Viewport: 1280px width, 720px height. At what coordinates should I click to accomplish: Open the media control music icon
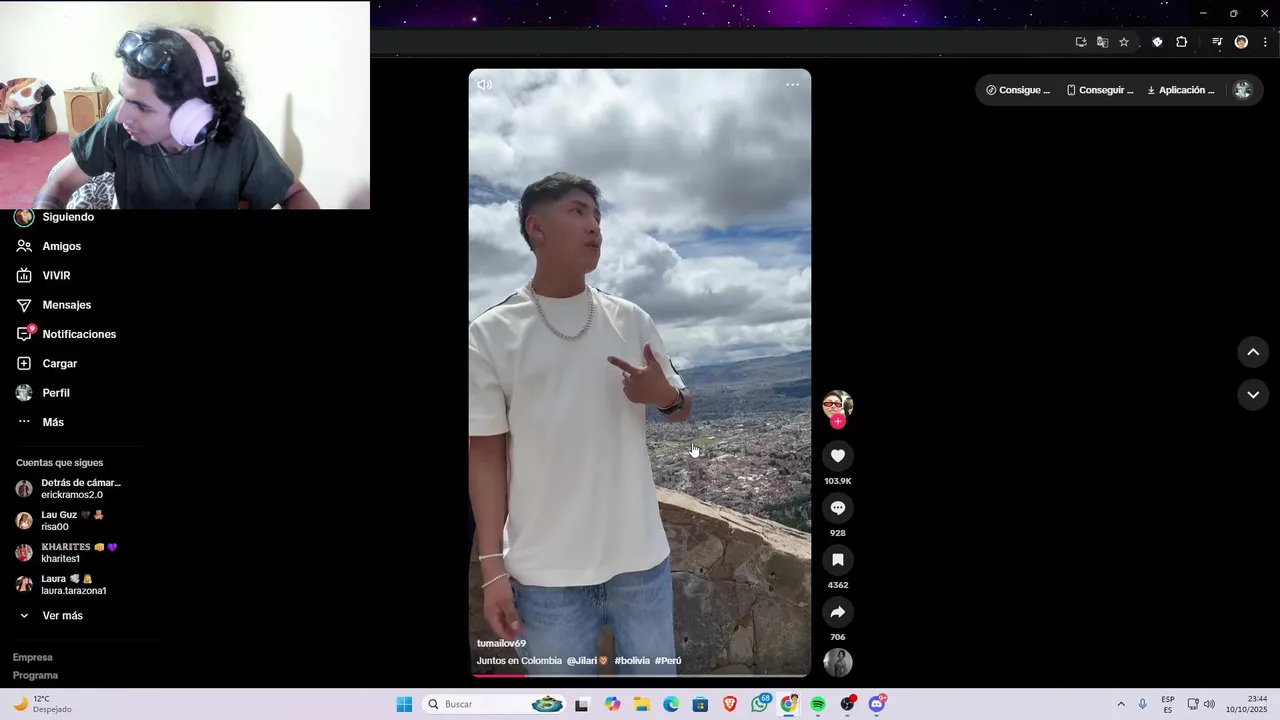(1217, 42)
